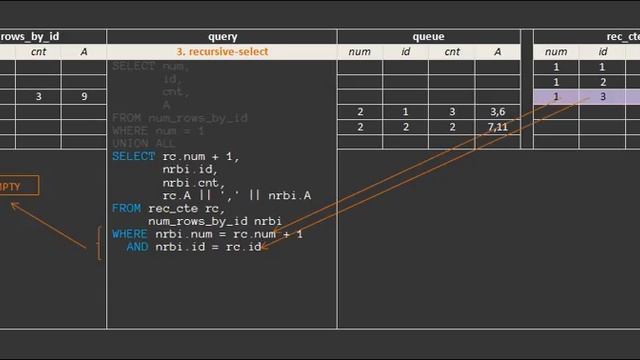Click the dimmed 'WHERE num = 1' line
This screenshot has height=360, width=640.
click(158, 131)
